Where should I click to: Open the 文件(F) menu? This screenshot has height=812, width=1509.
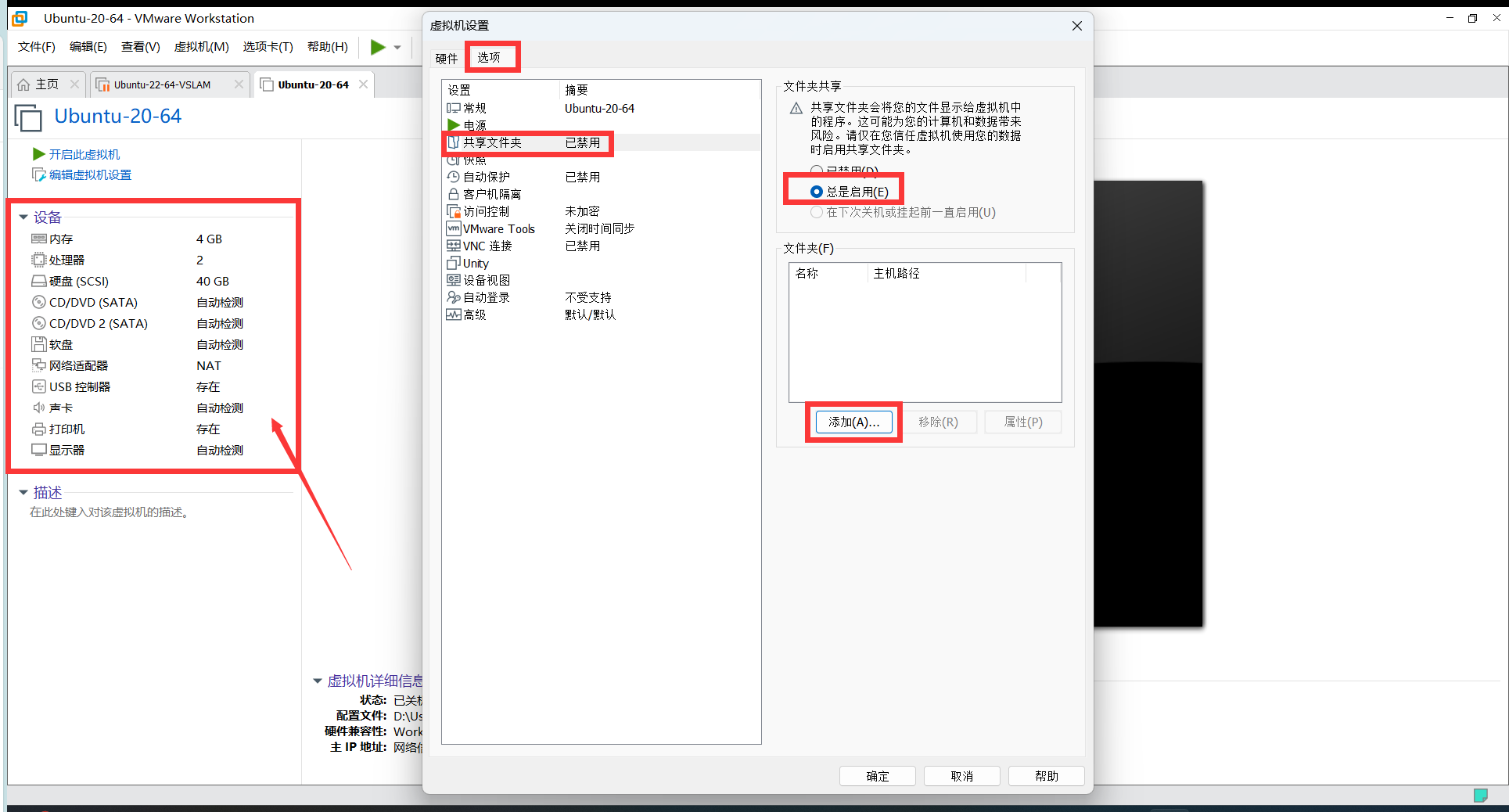[37, 47]
